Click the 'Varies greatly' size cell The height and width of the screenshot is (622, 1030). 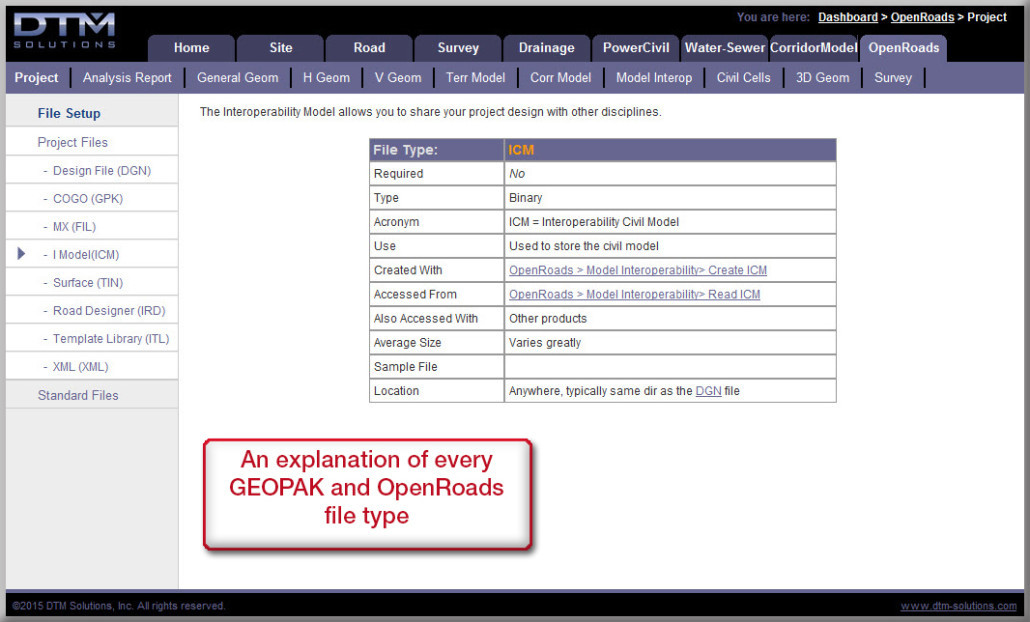[670, 342]
